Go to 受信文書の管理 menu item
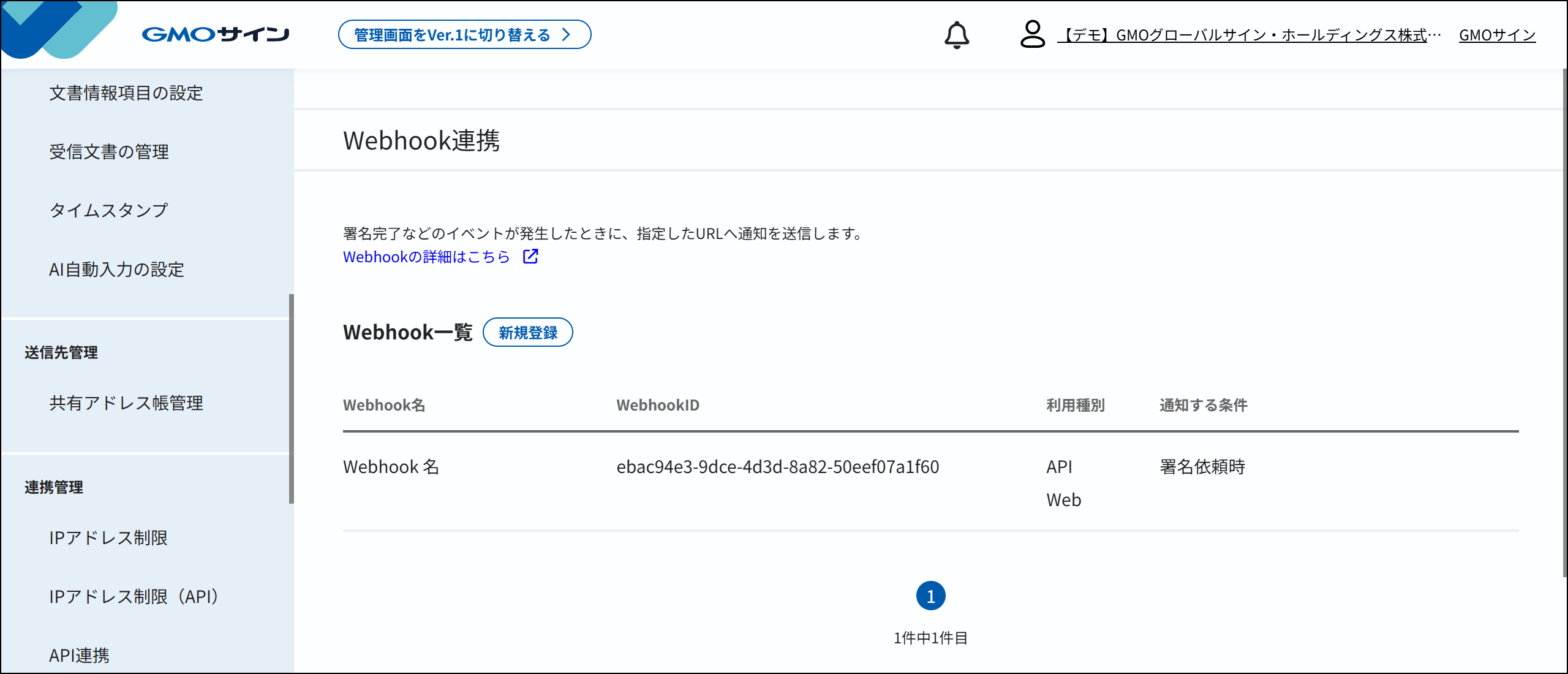 click(x=109, y=152)
